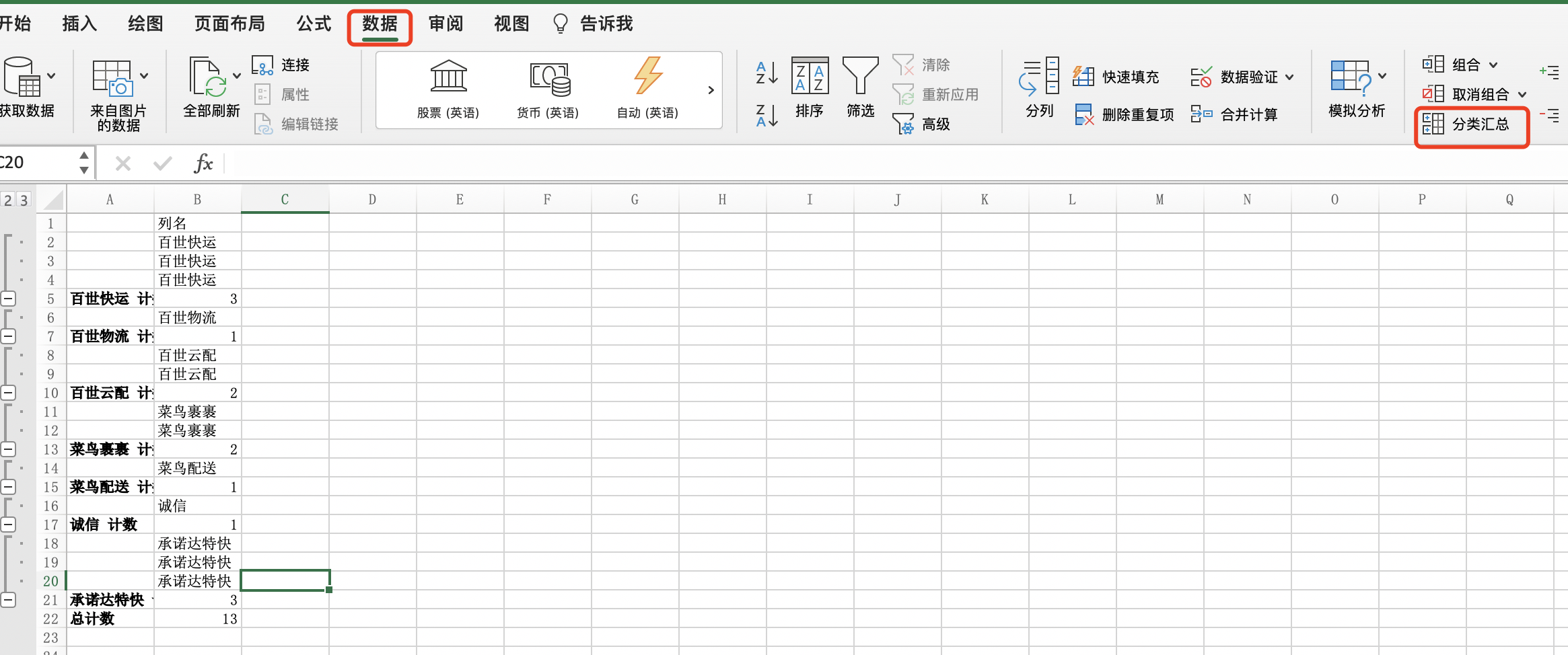Viewport: 1568px width, 655px height.
Task: Collapse outline group at row 15
Action: (x=8, y=487)
